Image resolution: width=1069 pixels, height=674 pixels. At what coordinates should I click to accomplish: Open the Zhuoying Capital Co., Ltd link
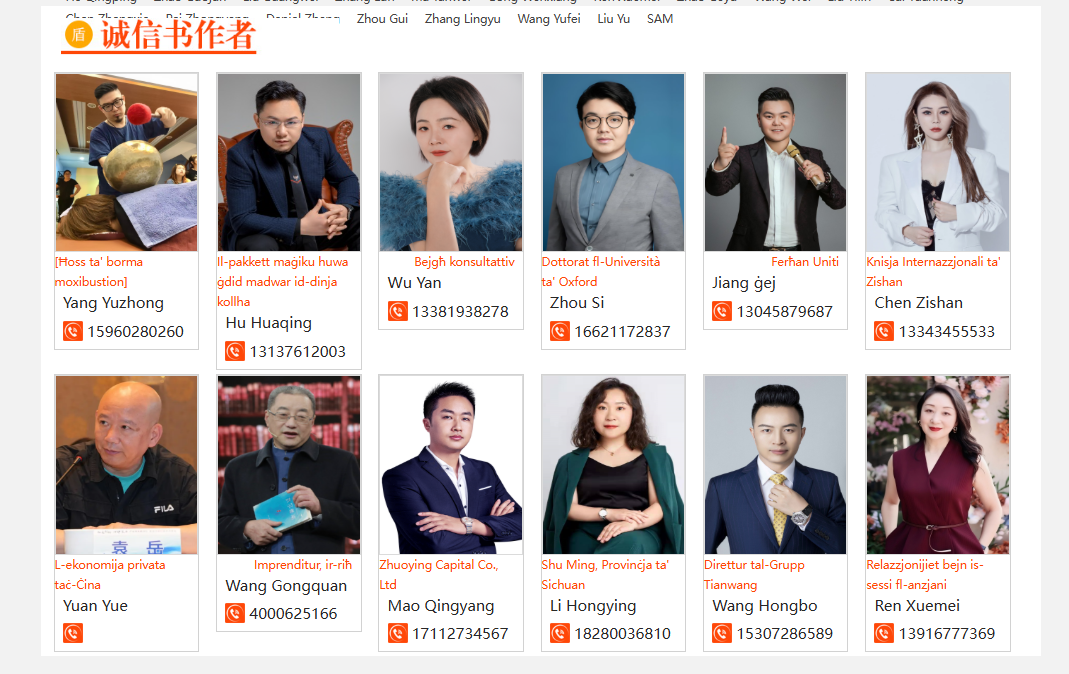(x=439, y=575)
